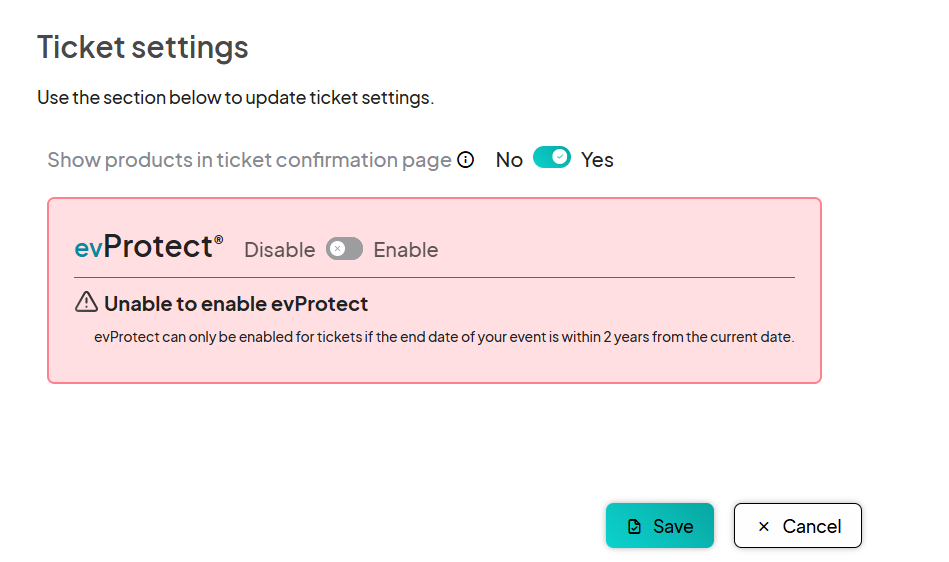Click the document icon inside Save button
The image size is (949, 562).
click(634, 526)
